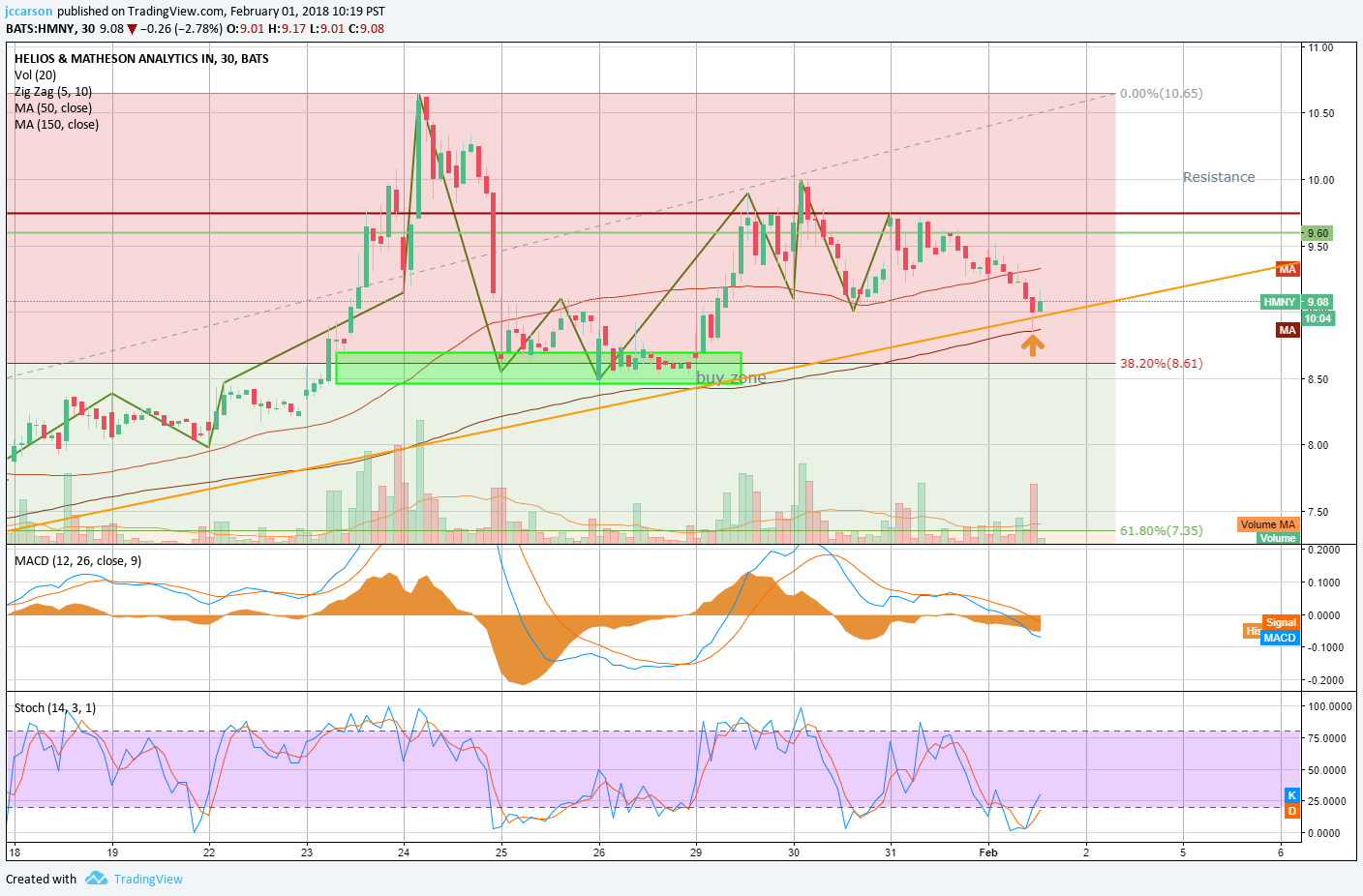Open the jccarson author link
Image resolution: width=1363 pixels, height=896 pixels.
29,12
